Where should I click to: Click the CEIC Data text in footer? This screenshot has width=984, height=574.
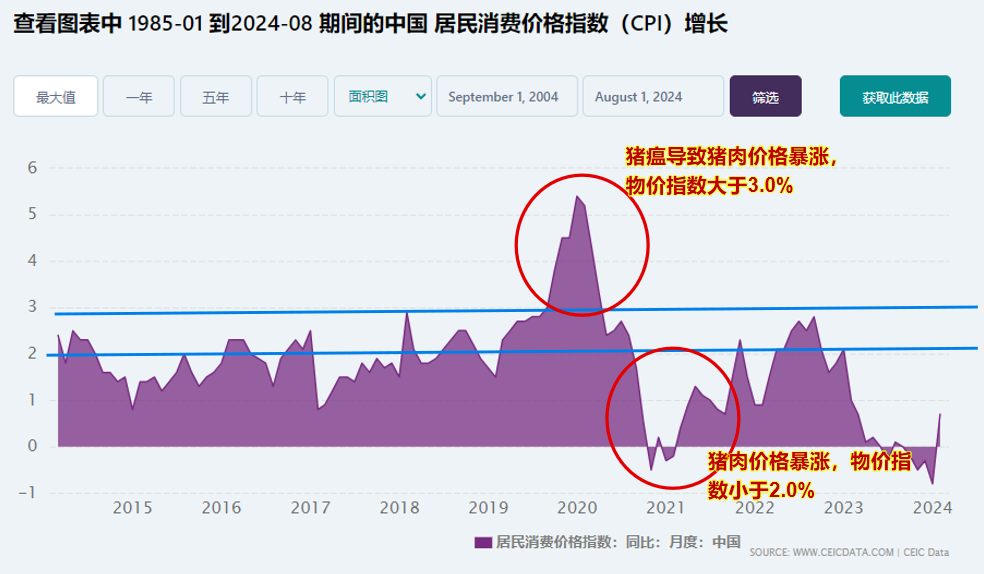tap(926, 552)
